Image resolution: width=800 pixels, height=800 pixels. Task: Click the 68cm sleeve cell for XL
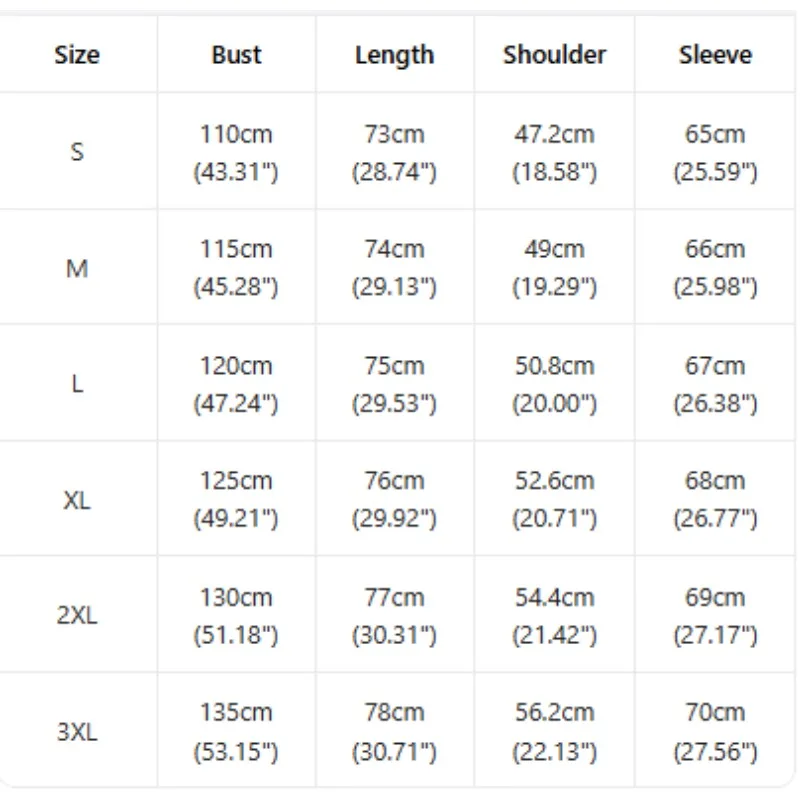point(715,499)
